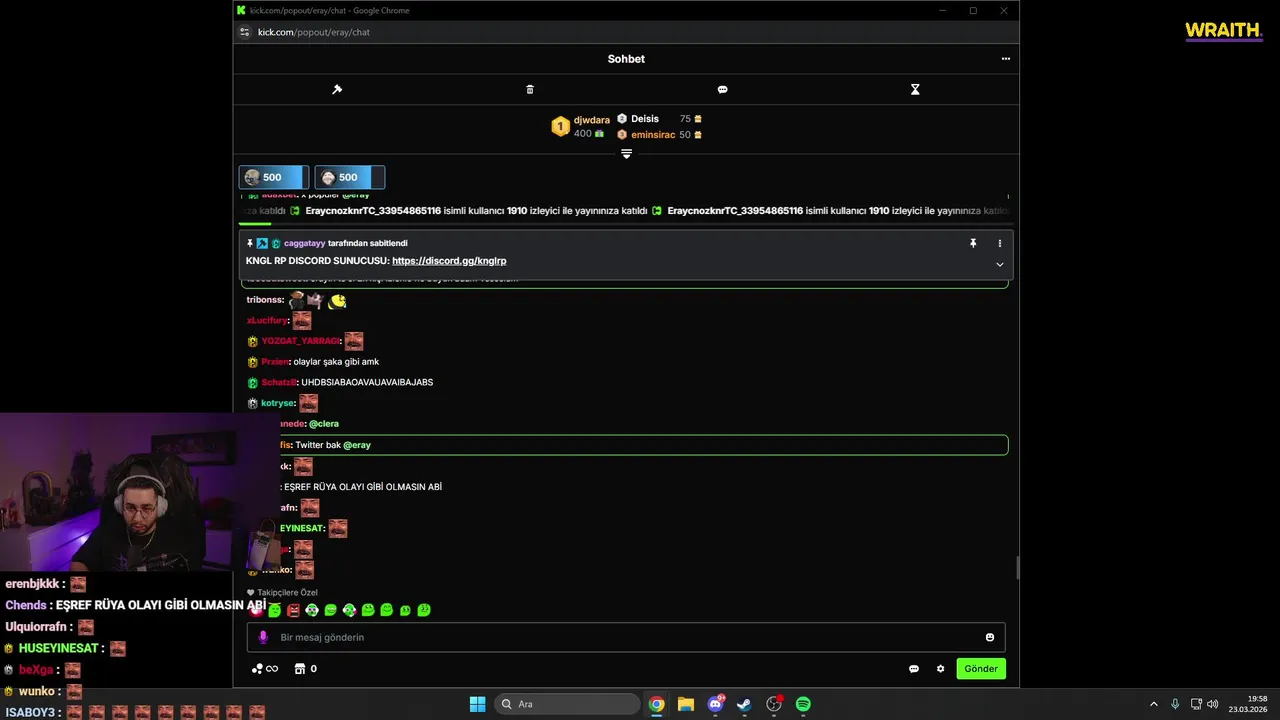Click the first 500 gift badge

[x=272, y=177]
